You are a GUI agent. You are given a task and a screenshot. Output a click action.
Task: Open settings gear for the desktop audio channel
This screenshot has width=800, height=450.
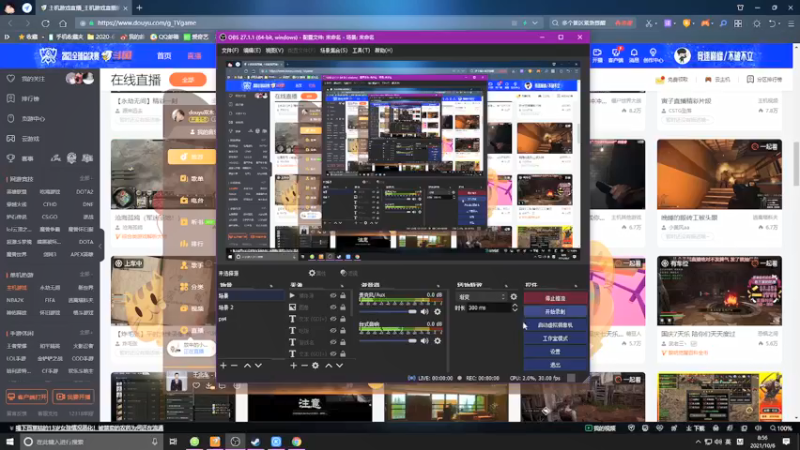pyautogui.click(x=437, y=341)
